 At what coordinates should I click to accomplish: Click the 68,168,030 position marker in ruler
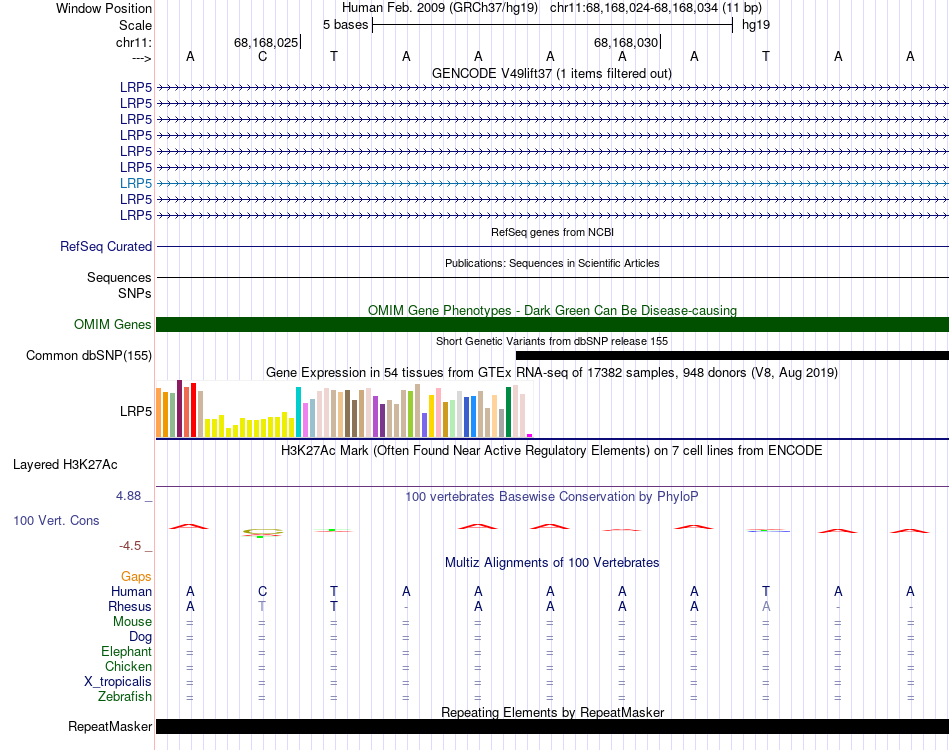[x=626, y=42]
